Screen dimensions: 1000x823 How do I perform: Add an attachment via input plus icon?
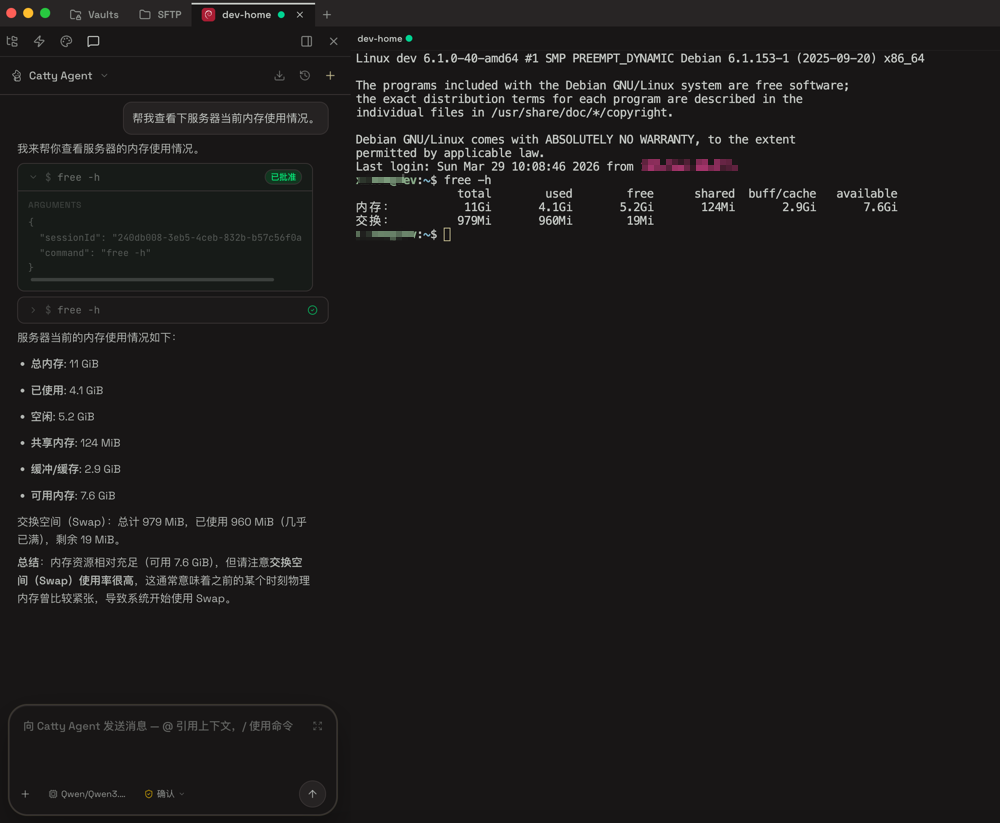click(25, 794)
